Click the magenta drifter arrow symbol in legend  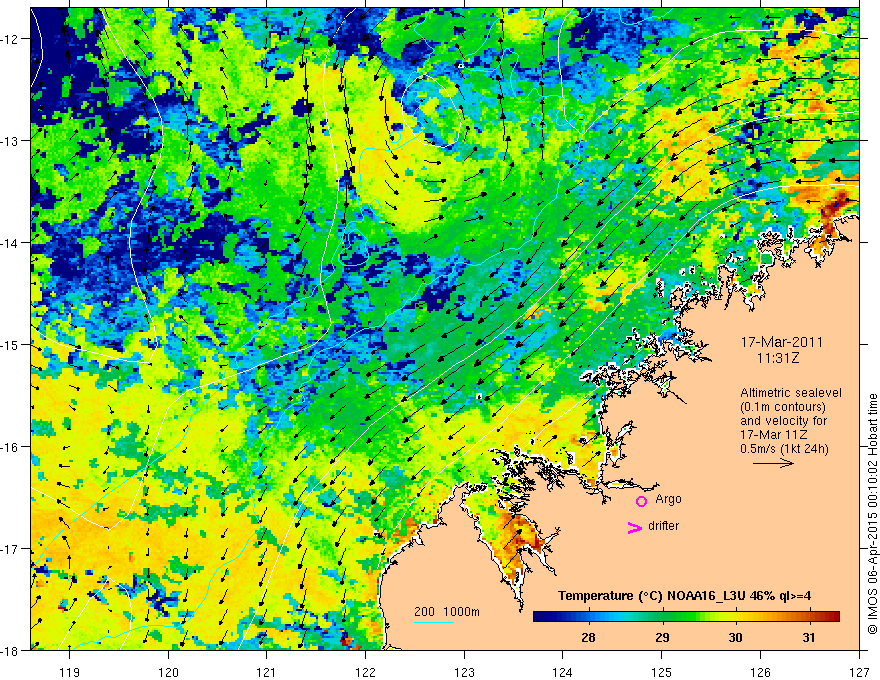pos(635,527)
